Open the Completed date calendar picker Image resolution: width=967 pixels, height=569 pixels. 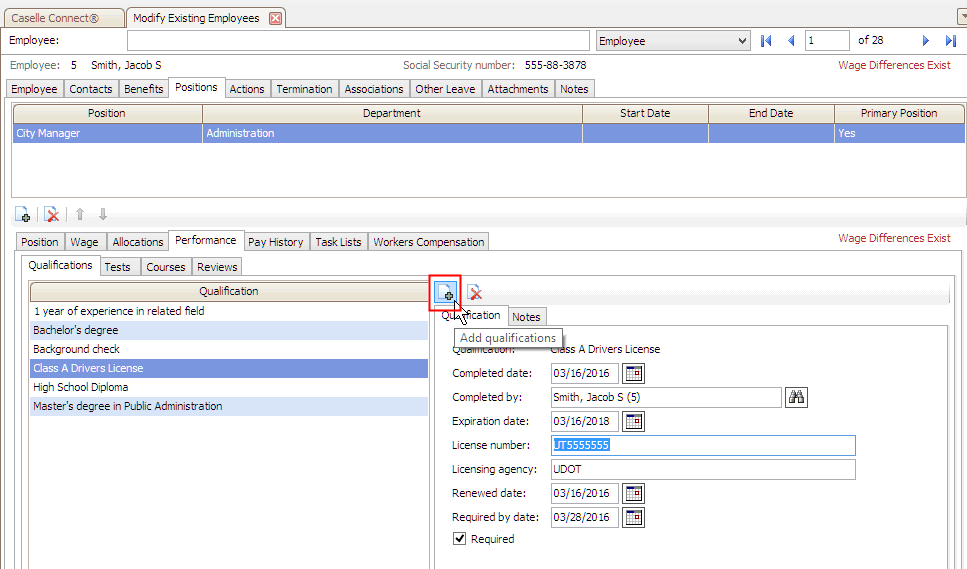pyautogui.click(x=633, y=373)
